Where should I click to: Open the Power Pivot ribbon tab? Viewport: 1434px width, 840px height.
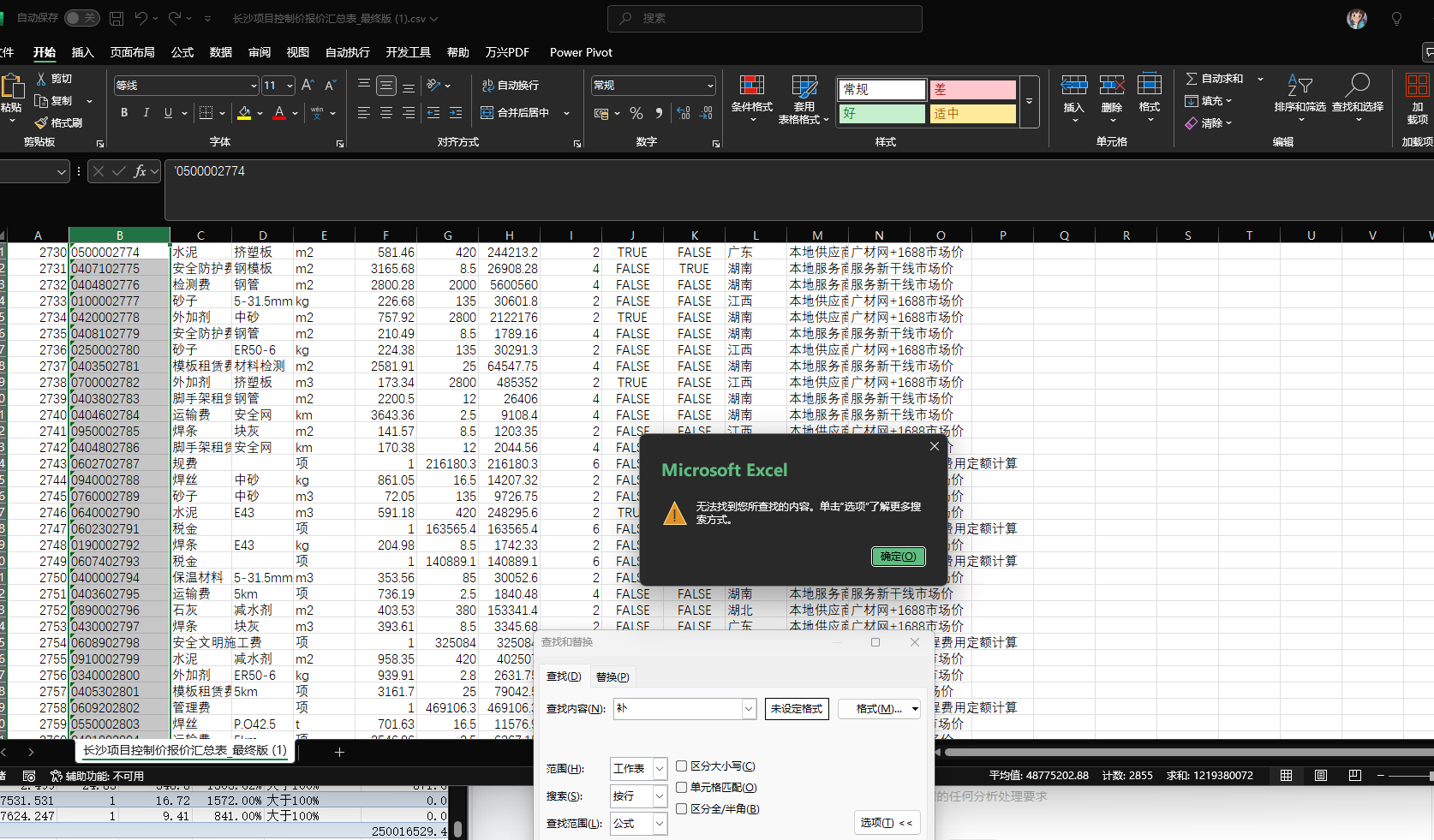coord(581,52)
